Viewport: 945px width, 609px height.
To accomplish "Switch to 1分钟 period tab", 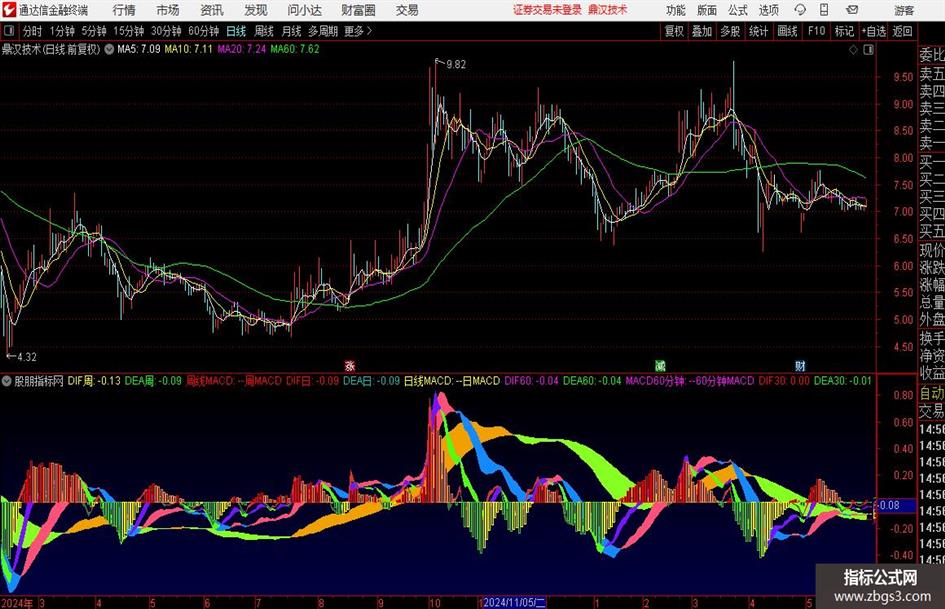I will (62, 31).
